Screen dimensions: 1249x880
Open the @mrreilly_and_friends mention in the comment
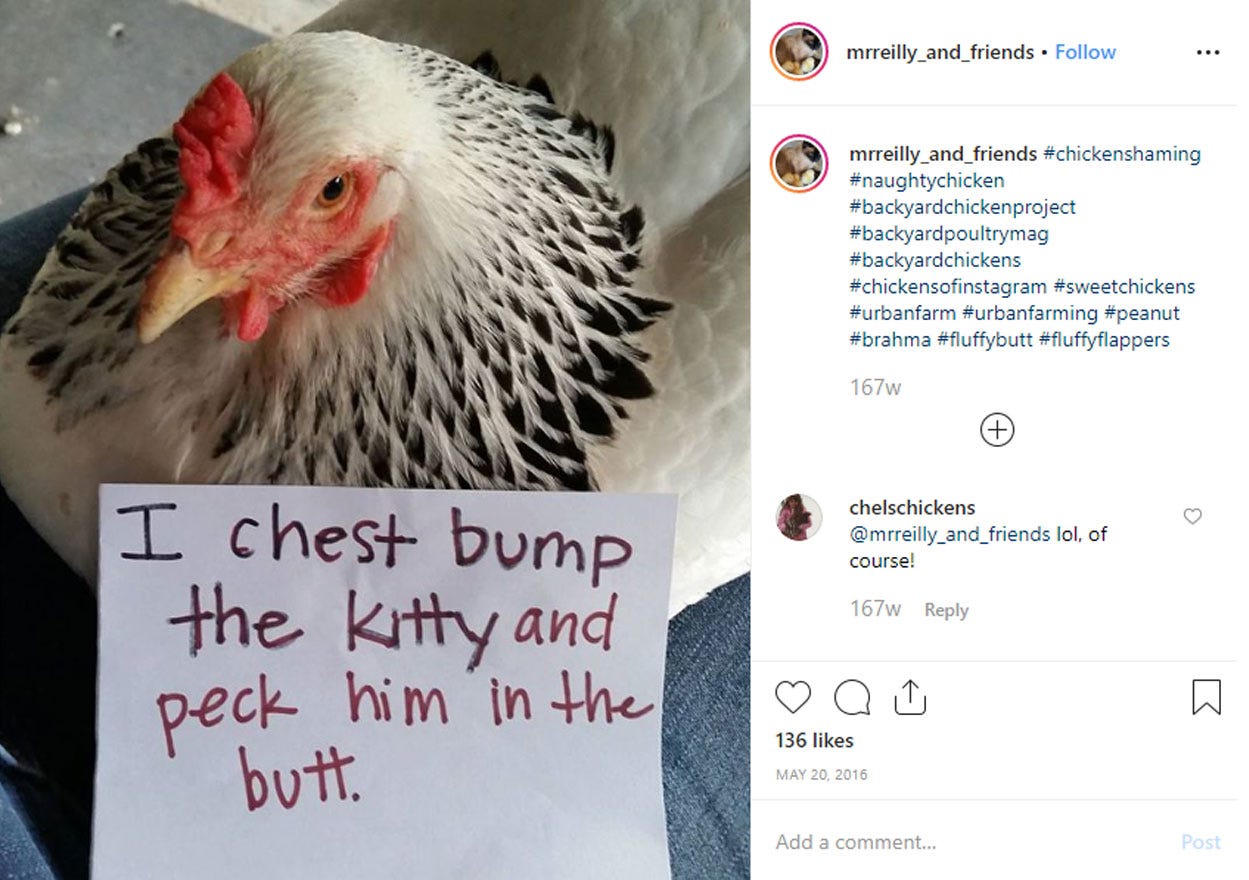point(949,534)
